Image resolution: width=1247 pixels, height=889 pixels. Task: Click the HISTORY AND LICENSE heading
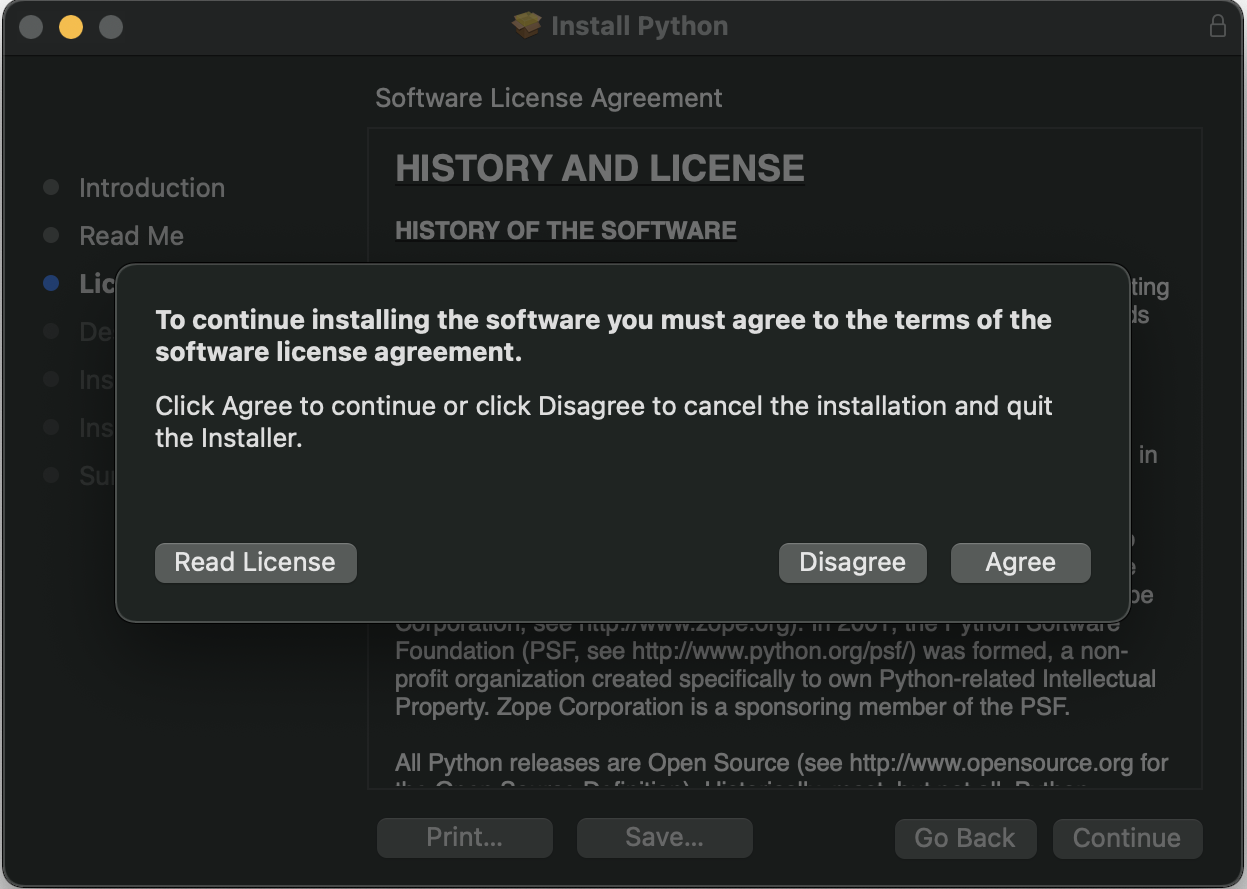600,168
